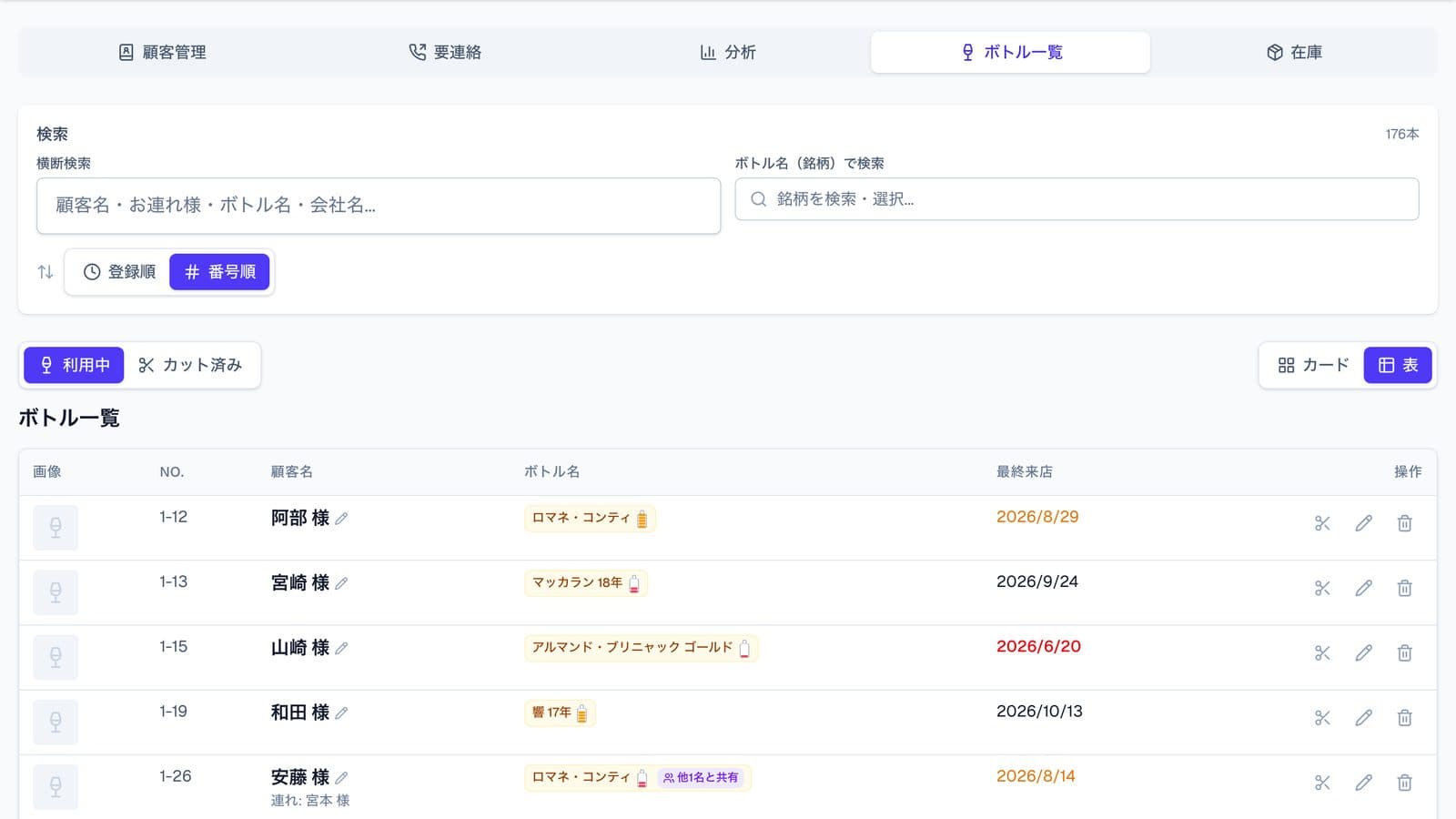Toggle sort direction arrows icon
This screenshot has width=1456, height=819.
(45, 272)
